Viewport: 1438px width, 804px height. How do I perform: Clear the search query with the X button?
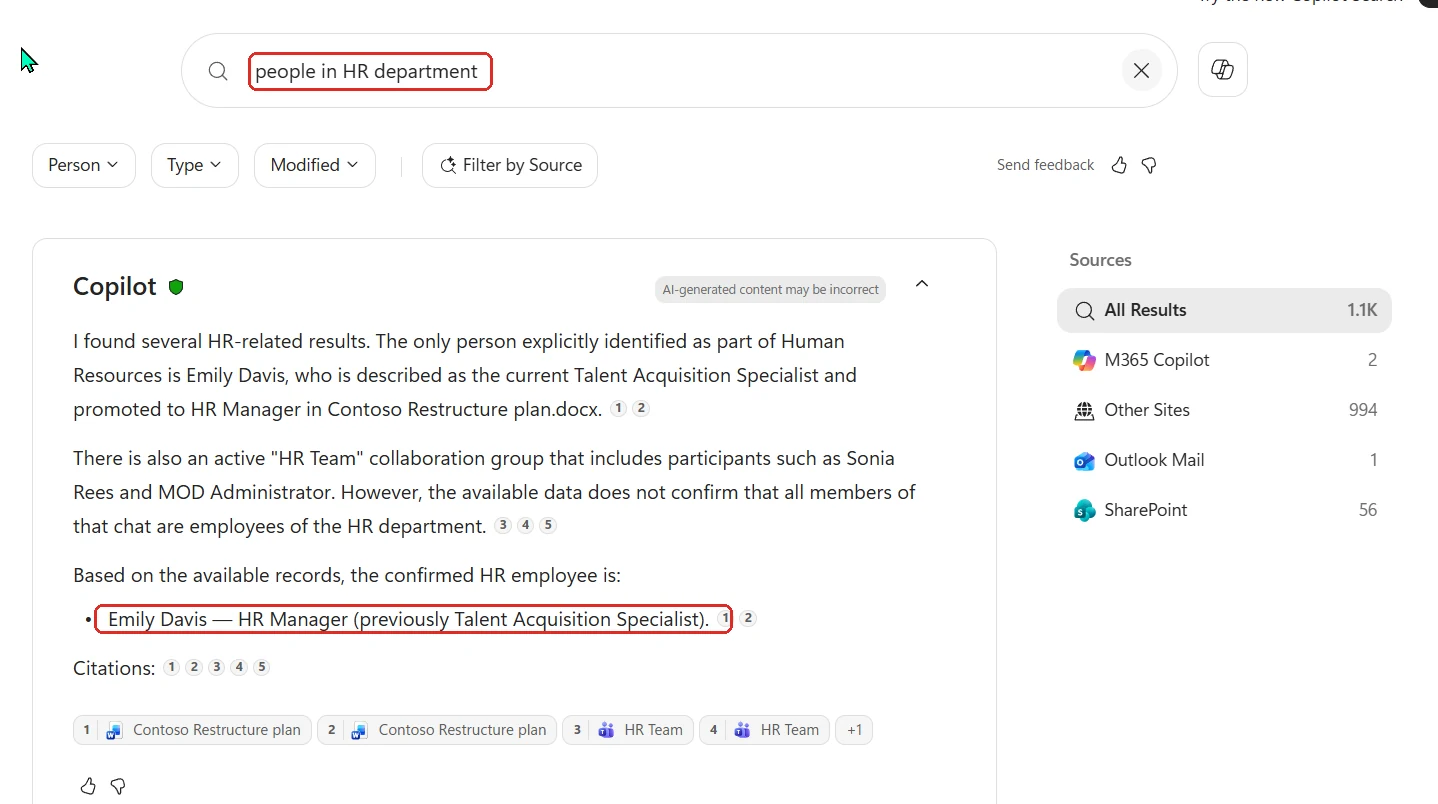click(x=1141, y=71)
